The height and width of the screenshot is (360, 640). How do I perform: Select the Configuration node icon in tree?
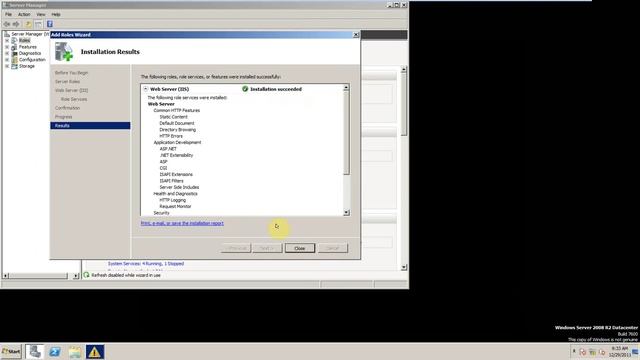click(14, 60)
